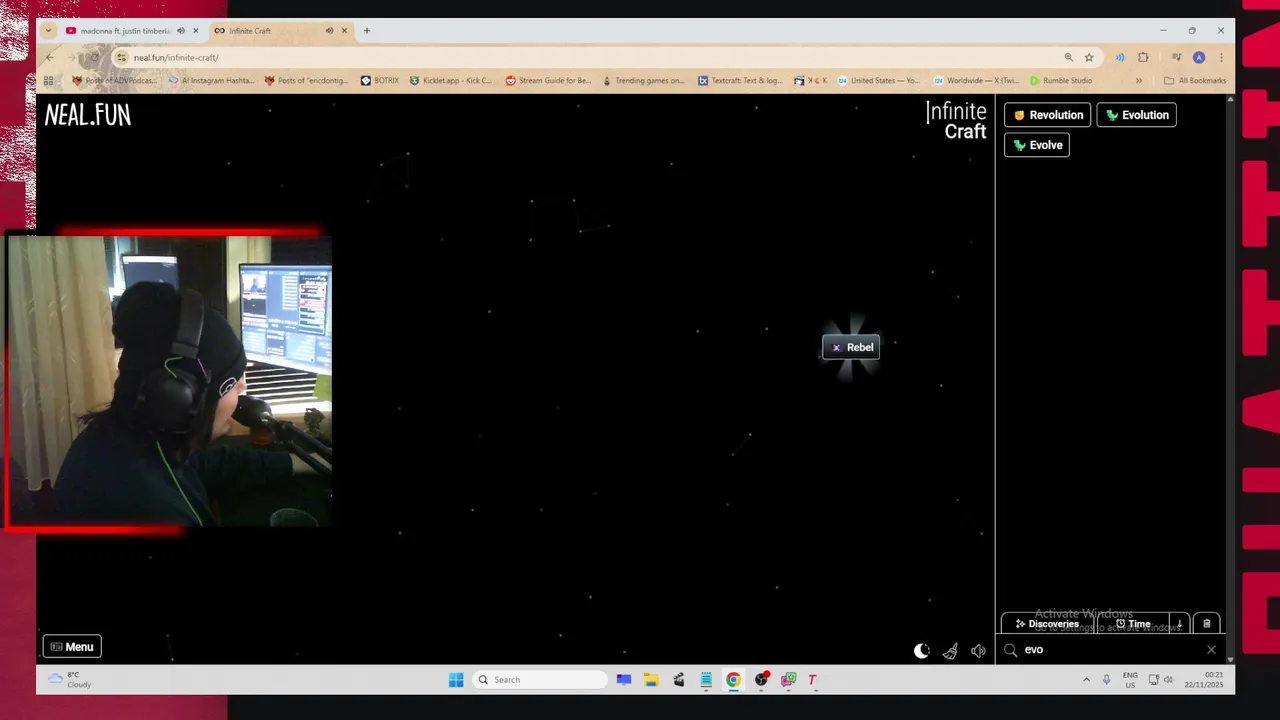Click the Windows taskbar Search box
Image resolution: width=1280 pixels, height=720 pixels.
(540, 680)
